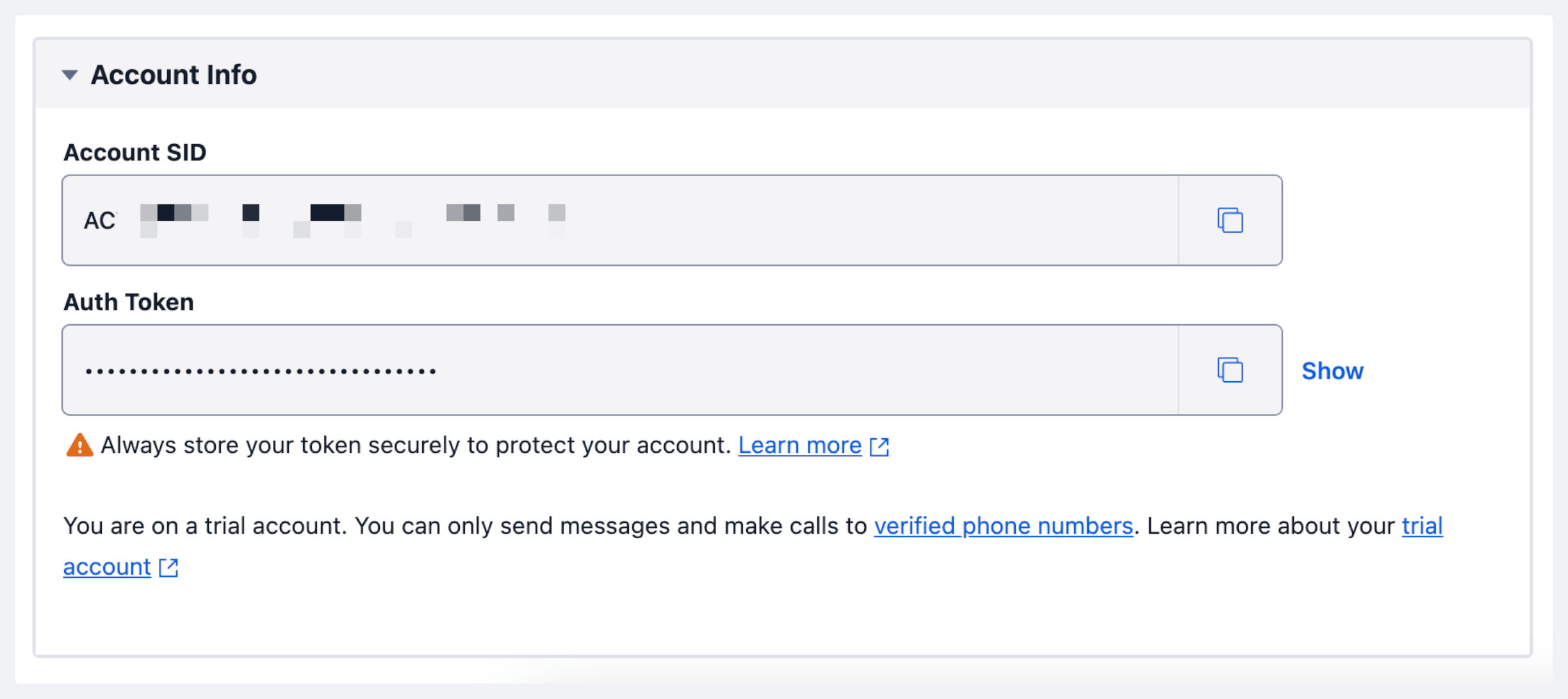Click the token security warning text
The width and height of the screenshot is (1568, 699).
click(415, 445)
